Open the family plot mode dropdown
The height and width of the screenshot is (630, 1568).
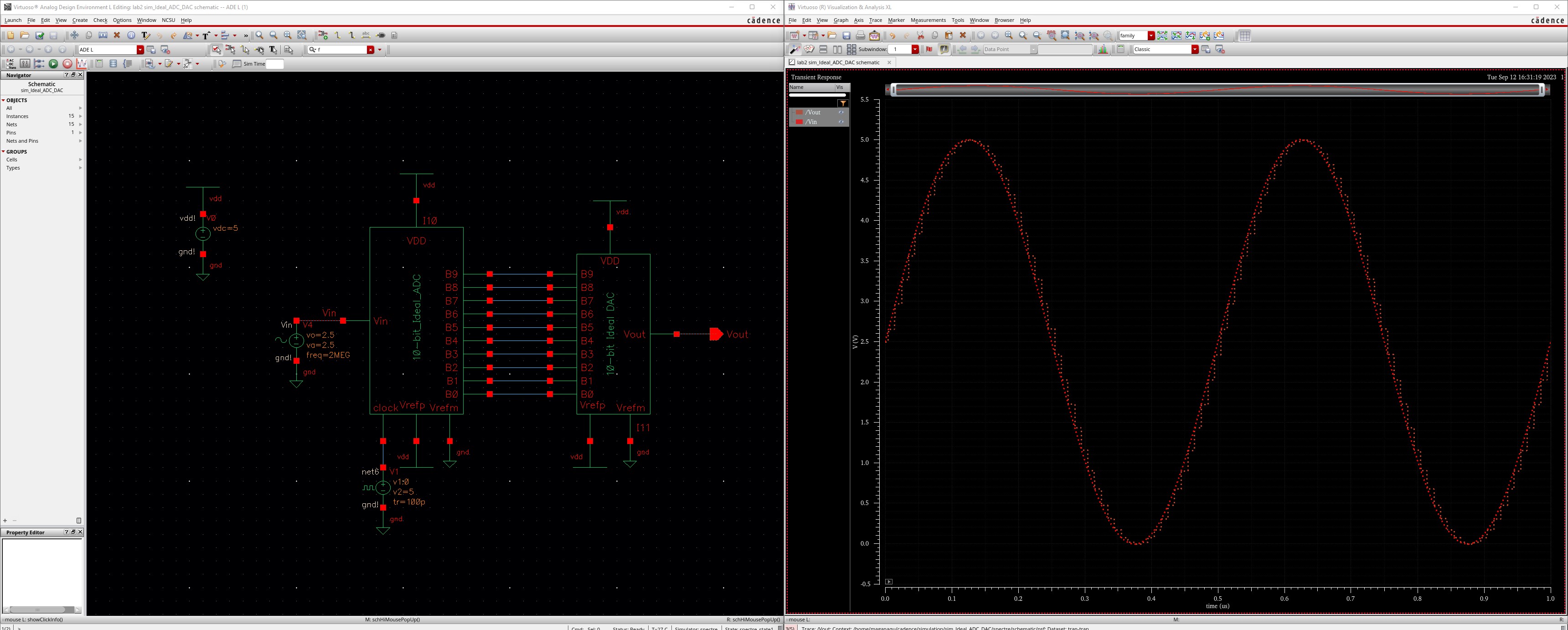coord(1151,36)
